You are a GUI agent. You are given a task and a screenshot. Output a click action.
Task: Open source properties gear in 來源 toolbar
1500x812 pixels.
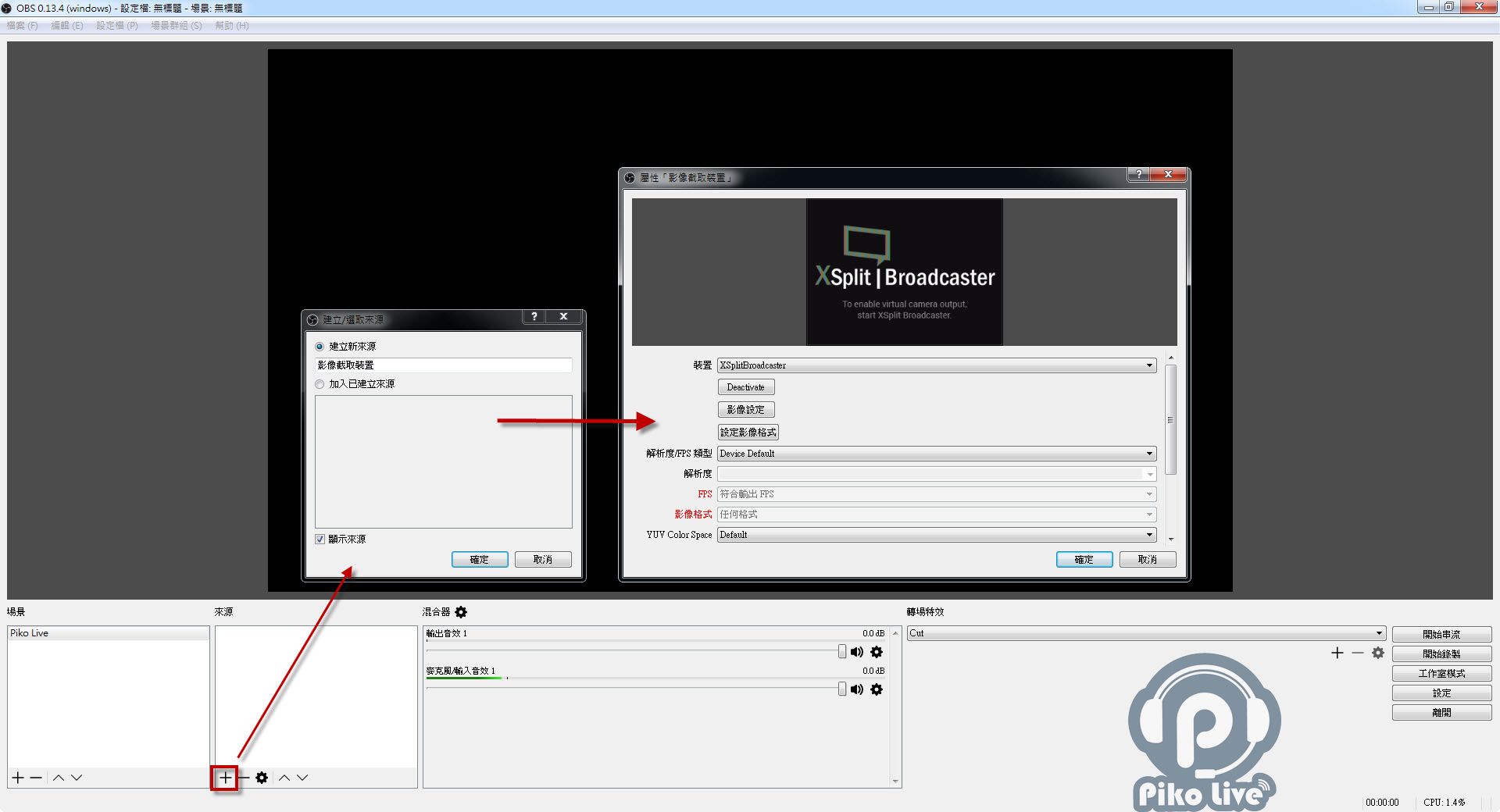pyautogui.click(x=262, y=778)
